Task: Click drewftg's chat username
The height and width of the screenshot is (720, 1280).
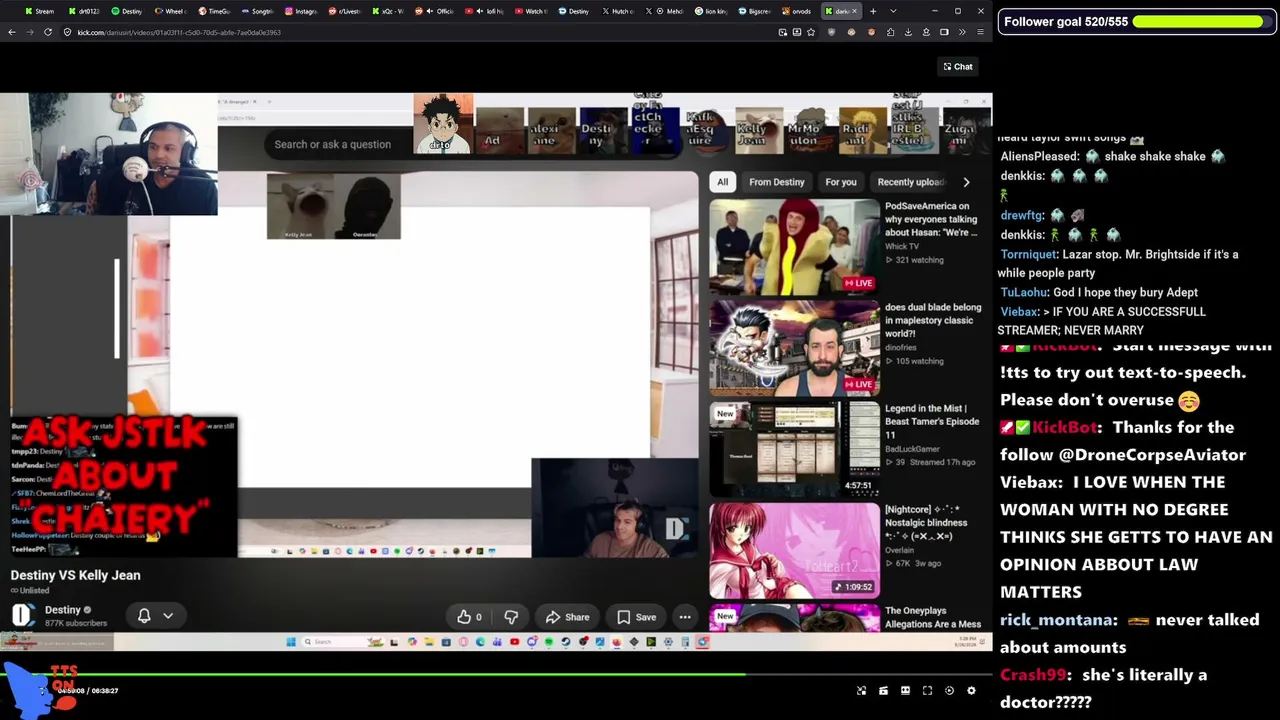Action: [1021, 215]
